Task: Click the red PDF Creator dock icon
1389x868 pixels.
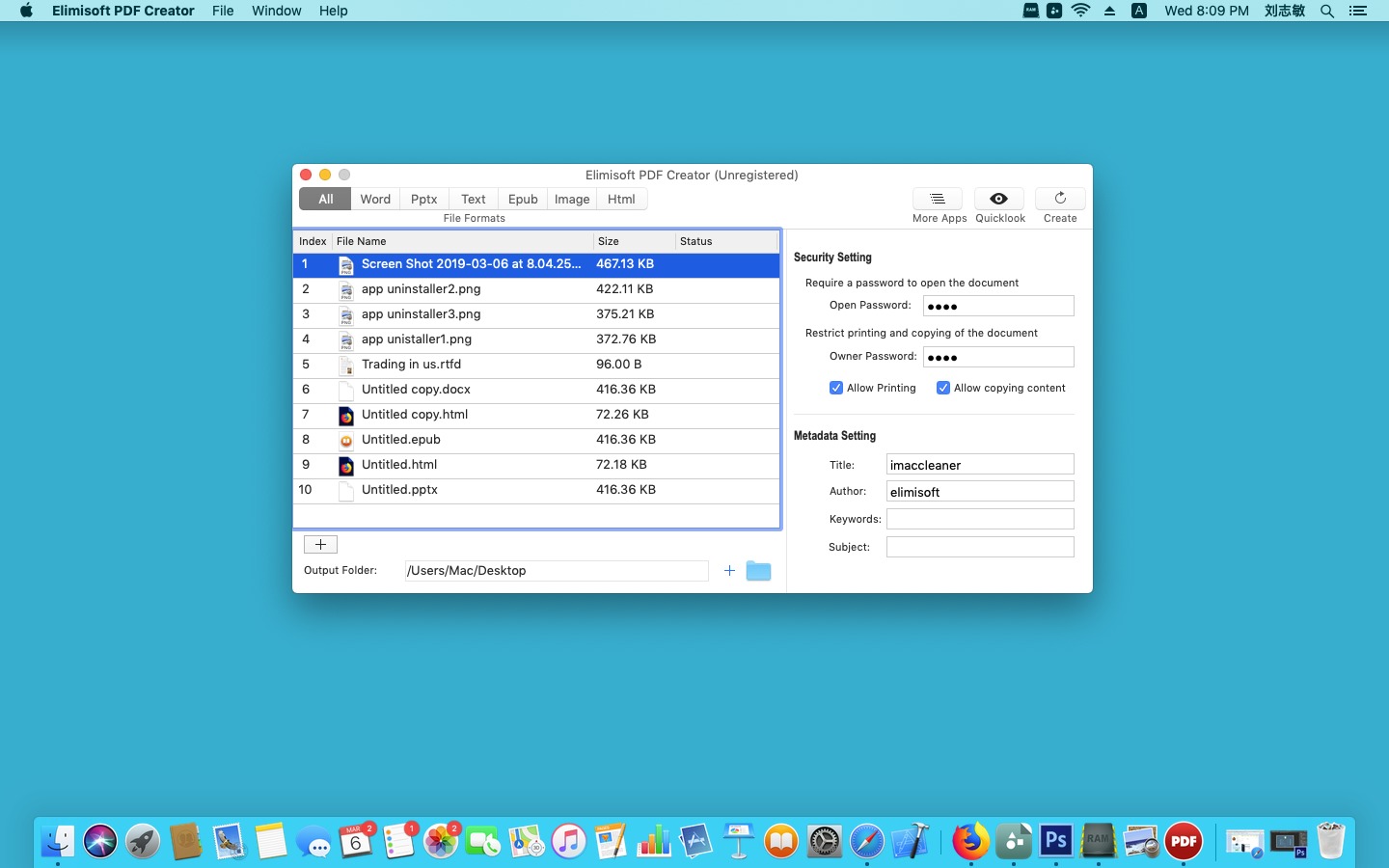Action: [1184, 841]
